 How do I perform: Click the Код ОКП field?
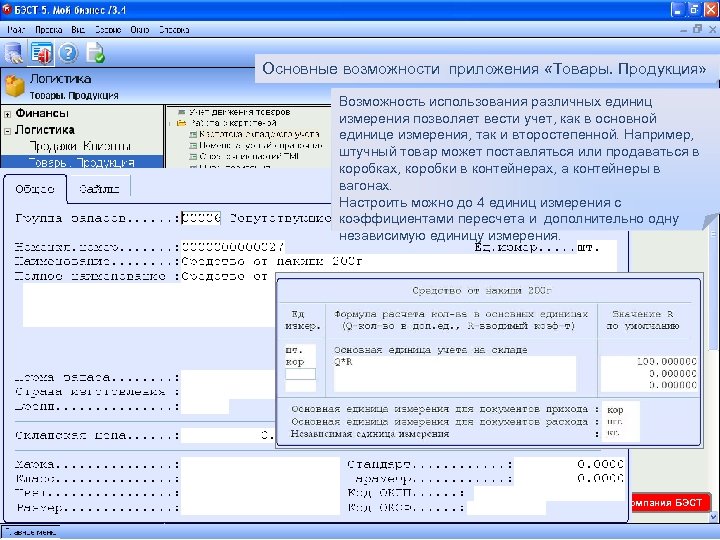coord(549,494)
